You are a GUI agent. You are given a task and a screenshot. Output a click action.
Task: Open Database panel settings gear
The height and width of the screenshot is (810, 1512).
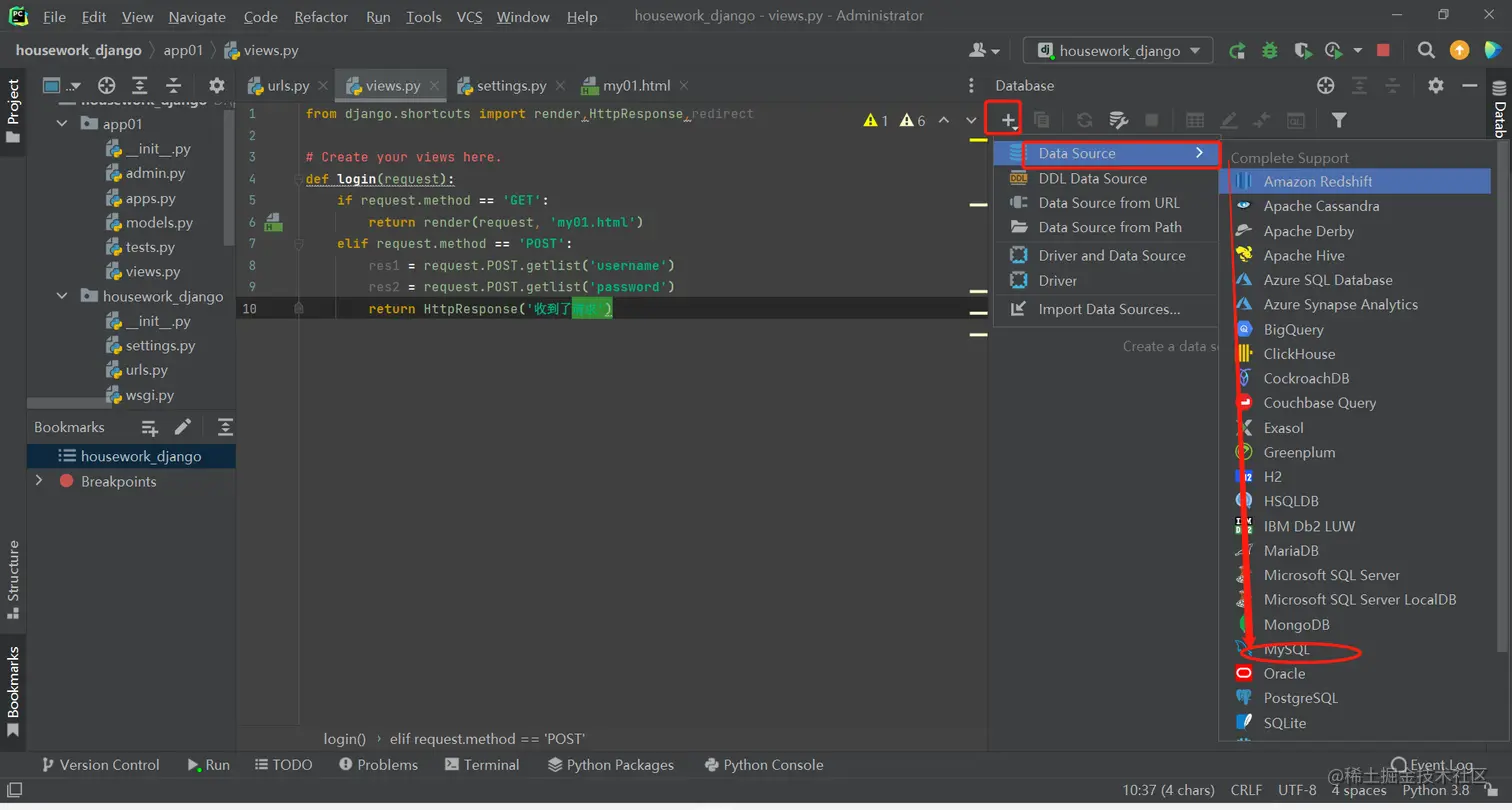(1436, 85)
